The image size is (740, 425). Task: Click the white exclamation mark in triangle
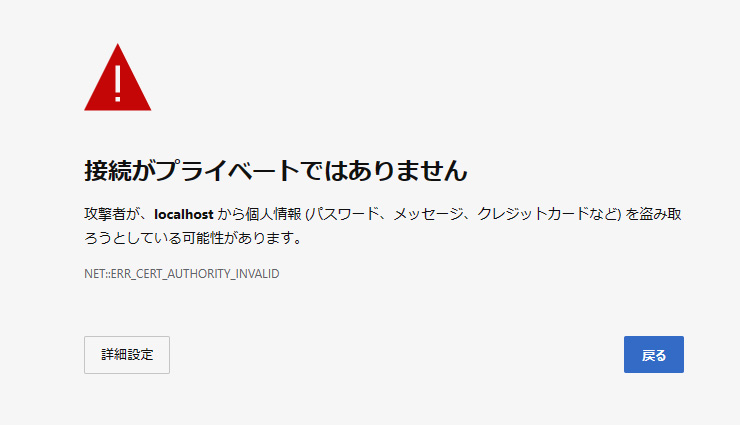pos(118,83)
